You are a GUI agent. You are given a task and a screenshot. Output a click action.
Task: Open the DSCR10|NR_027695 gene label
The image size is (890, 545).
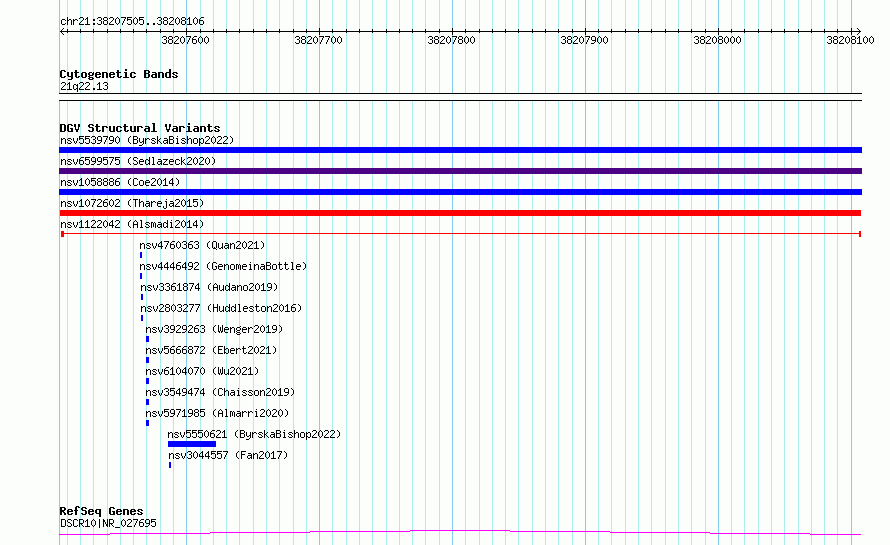108,523
